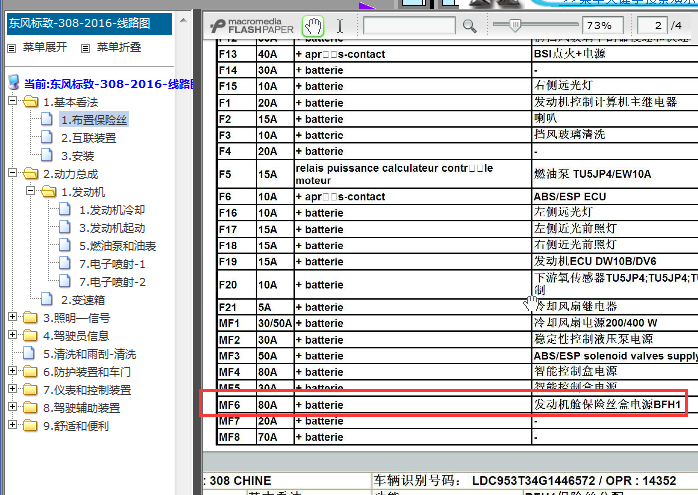Click the sidebar scroll up arrow
This screenshot has width=698, height=495.
[183, 20]
